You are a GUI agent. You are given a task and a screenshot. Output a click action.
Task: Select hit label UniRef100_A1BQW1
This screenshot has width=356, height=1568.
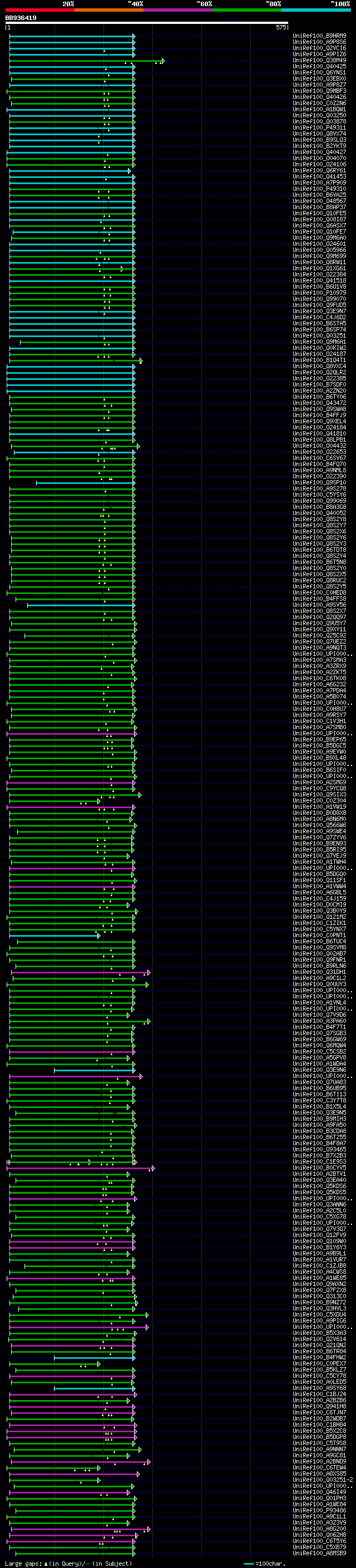point(319,110)
